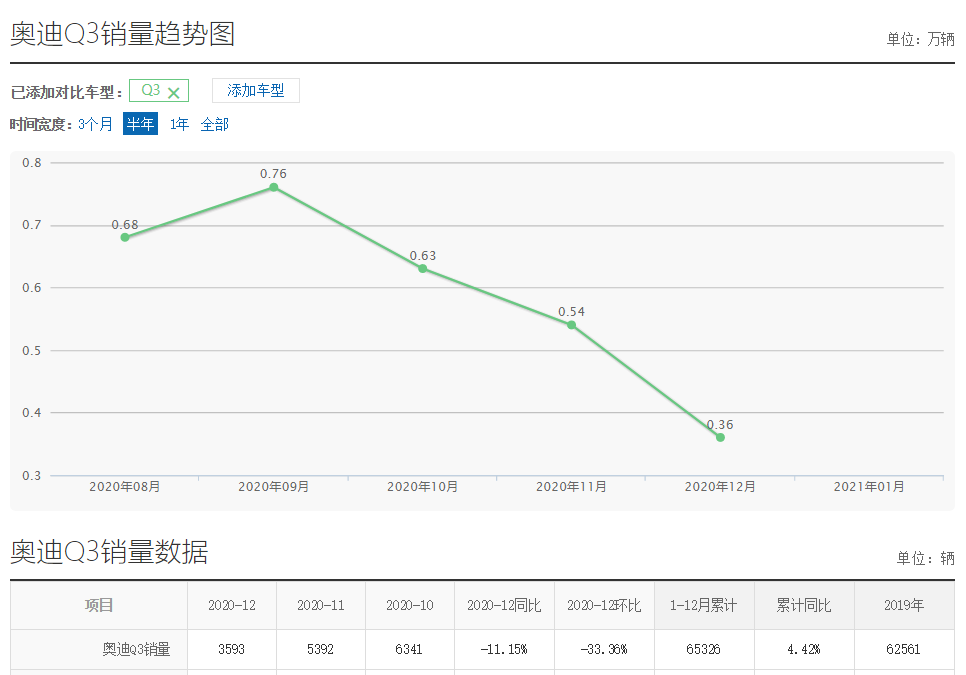Click the 5392 sales cell
Viewport: 966px width, 675px height.
click(x=321, y=649)
